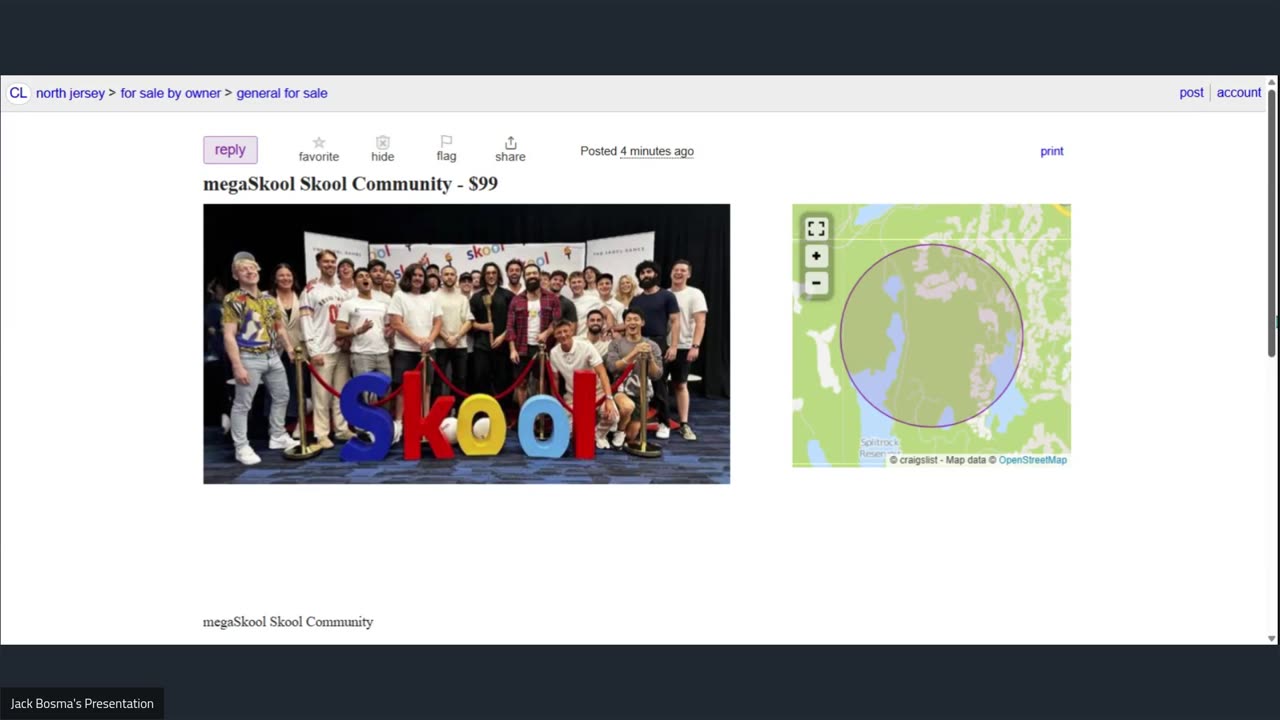Click the page's vertical scrollbar thumb
This screenshot has height=720, width=1280.
(1272, 222)
